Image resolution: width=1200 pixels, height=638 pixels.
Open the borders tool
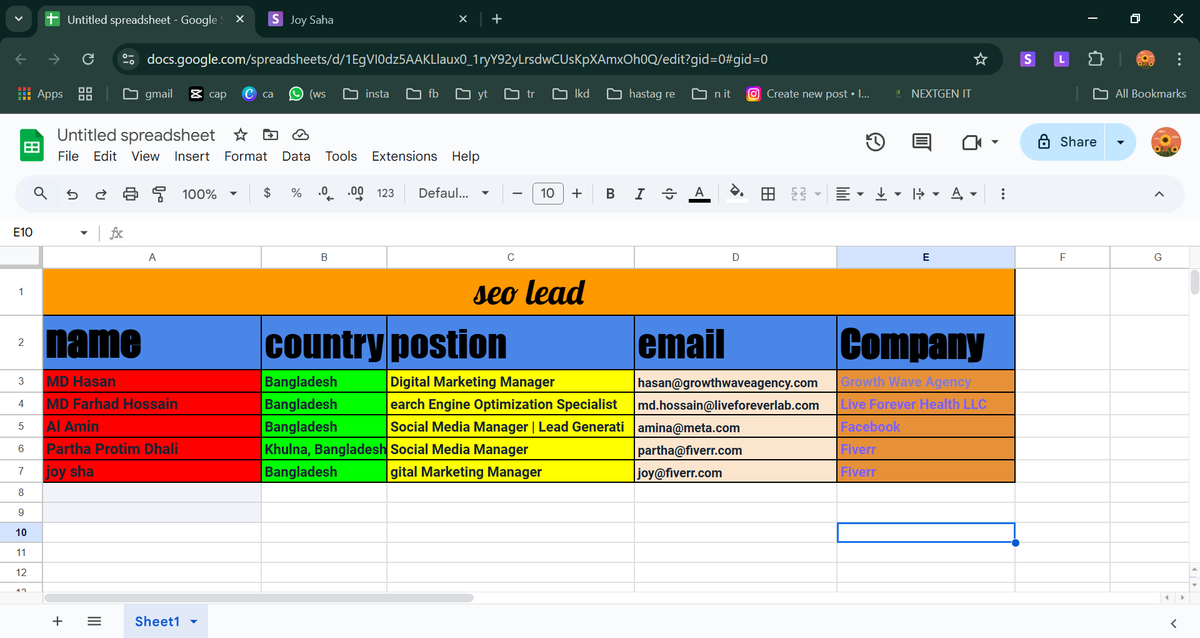[768, 194]
